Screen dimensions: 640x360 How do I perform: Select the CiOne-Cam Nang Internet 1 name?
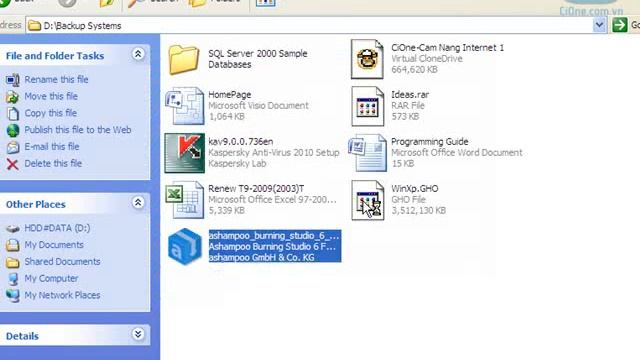tap(447, 48)
